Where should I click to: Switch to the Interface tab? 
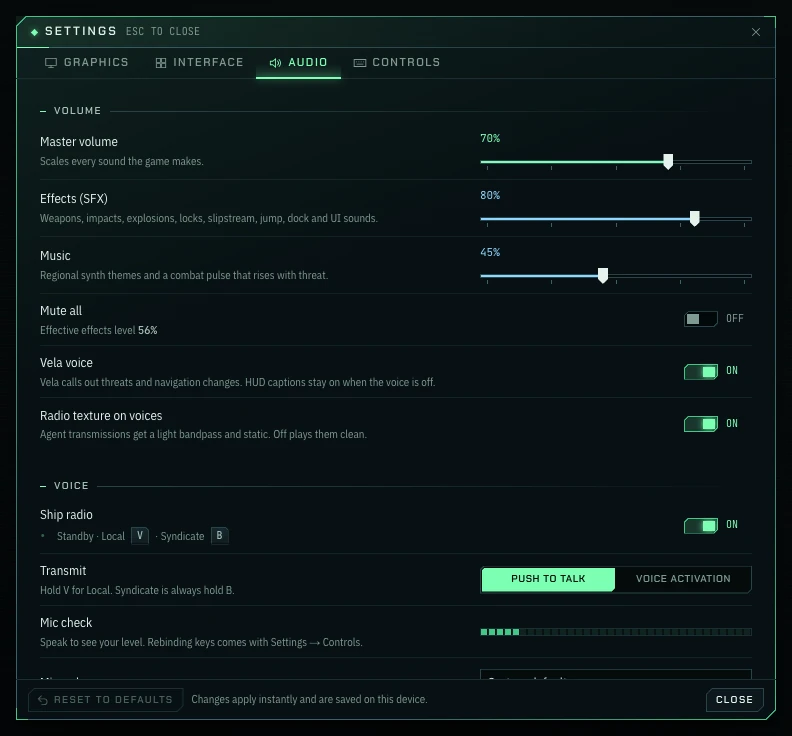199,63
